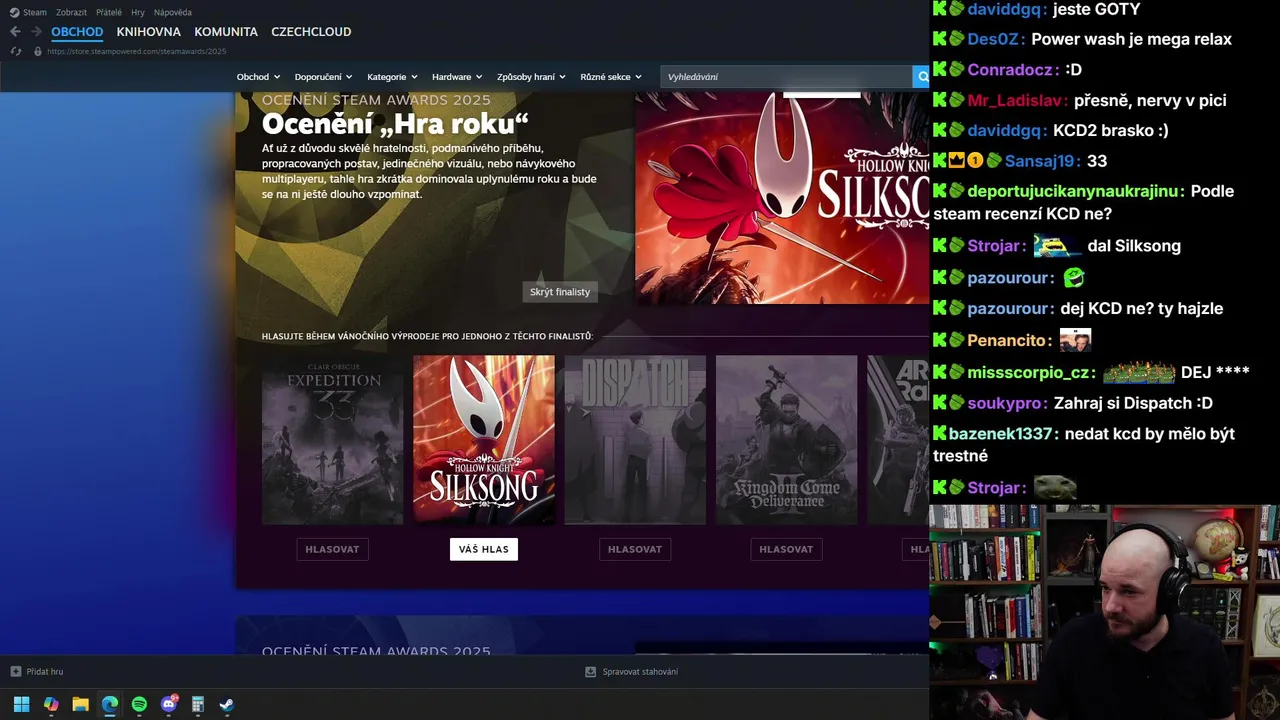Click the username Conradocz in chat
The height and width of the screenshot is (720, 1280).
(x=1011, y=69)
